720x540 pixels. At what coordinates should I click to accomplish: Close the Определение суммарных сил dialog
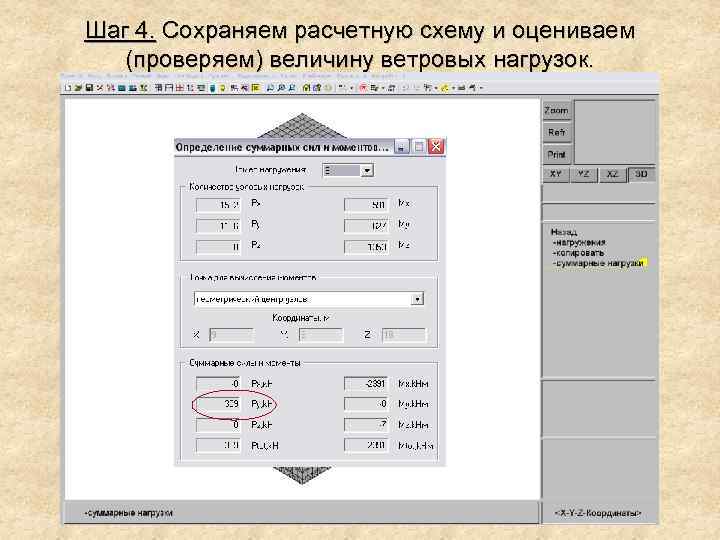tap(436, 147)
